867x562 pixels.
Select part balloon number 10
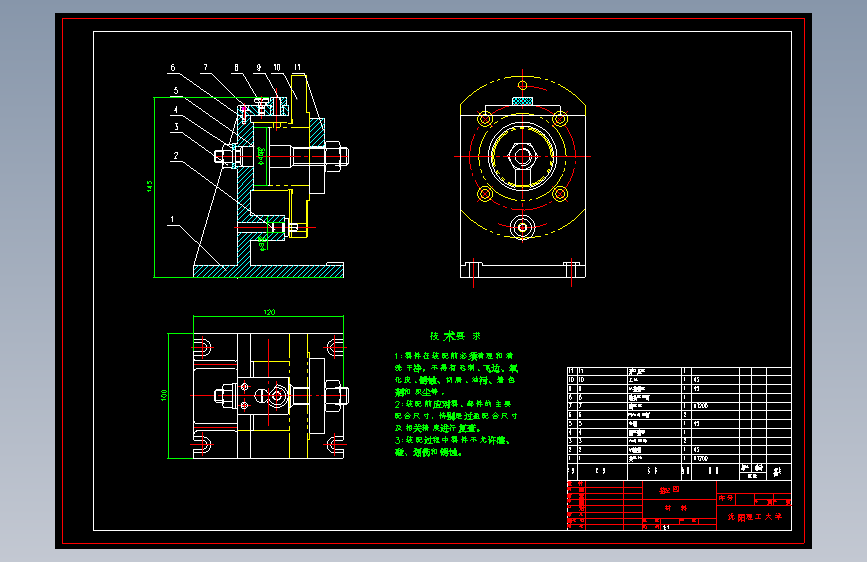[x=277, y=67]
